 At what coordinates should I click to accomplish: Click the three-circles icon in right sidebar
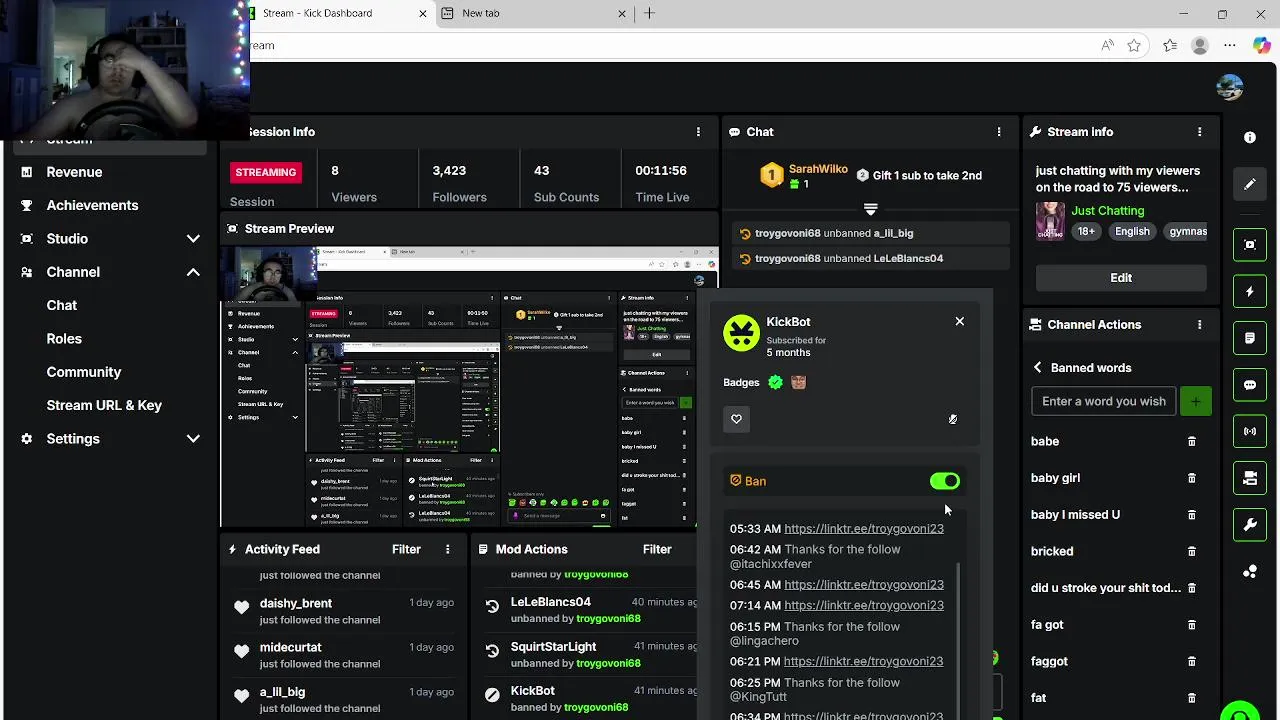tap(1250, 572)
